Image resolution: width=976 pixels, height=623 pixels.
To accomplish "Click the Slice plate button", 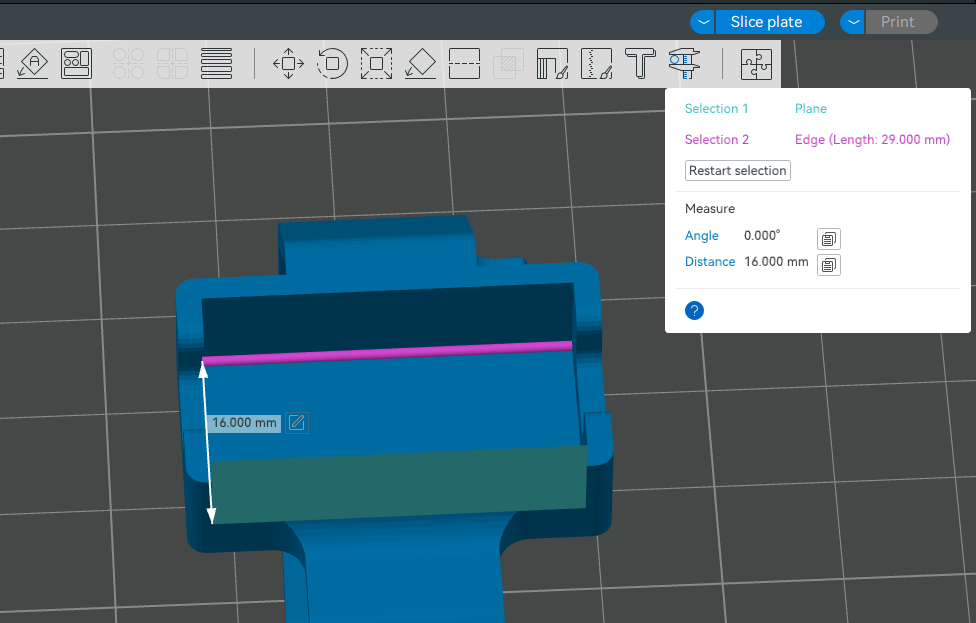I will pyautogui.click(x=766, y=22).
